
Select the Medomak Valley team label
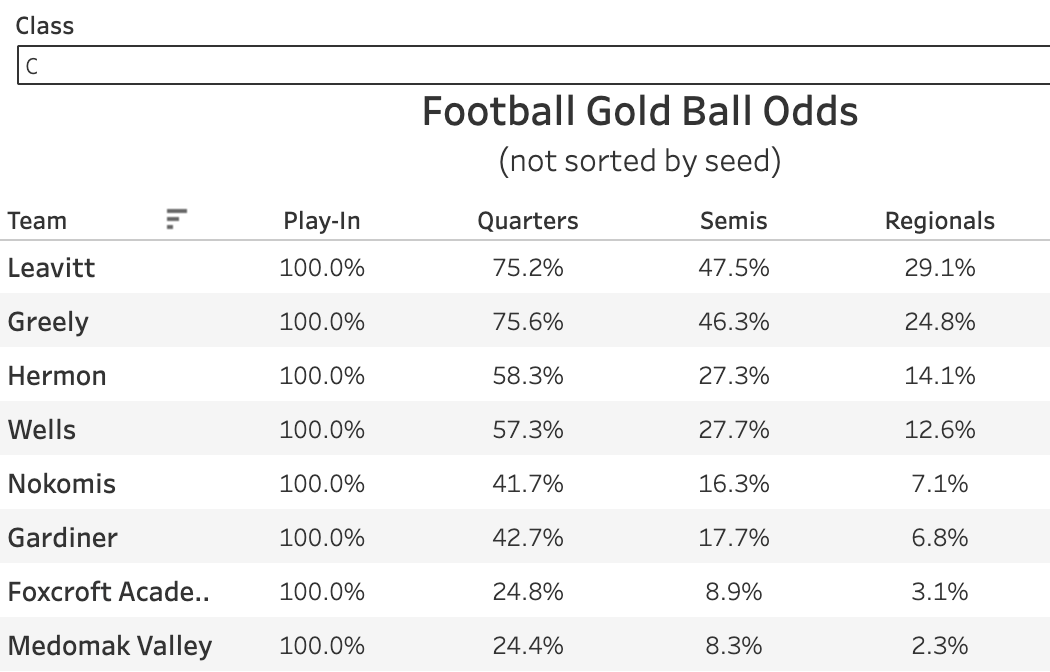point(110,646)
